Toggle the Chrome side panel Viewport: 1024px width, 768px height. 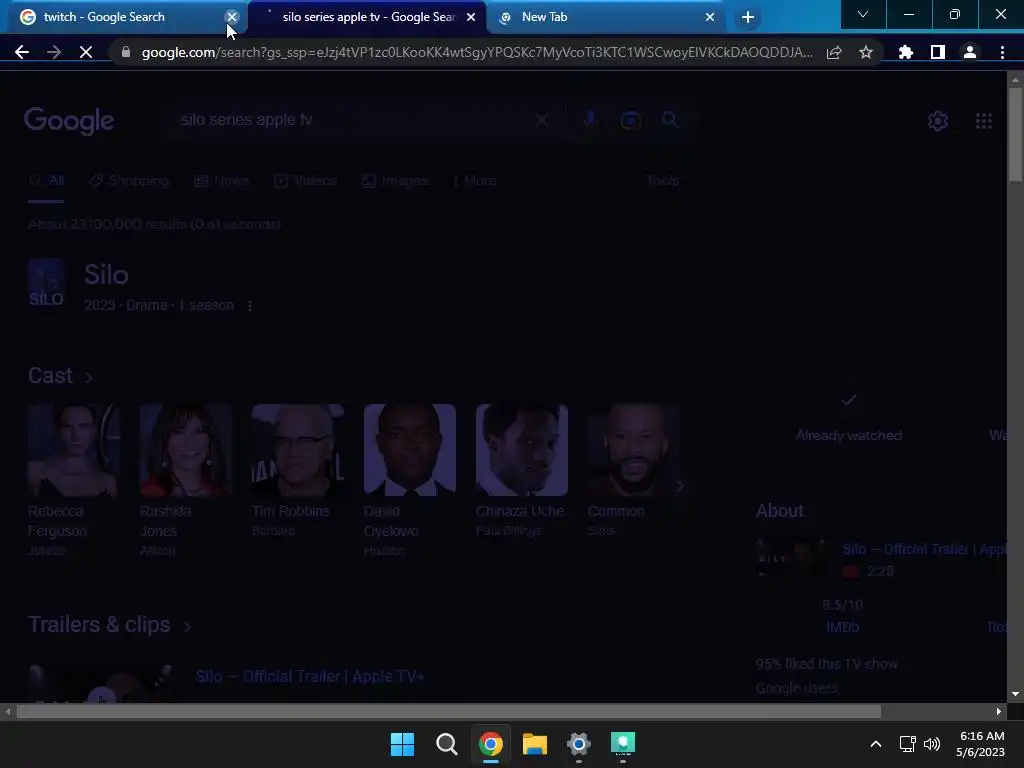pyautogui.click(x=938, y=52)
